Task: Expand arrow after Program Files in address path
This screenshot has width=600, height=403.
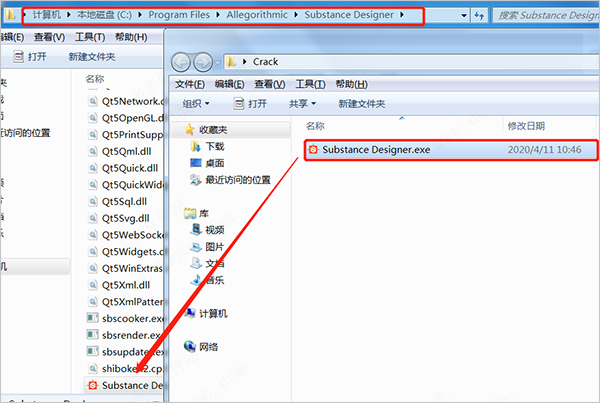Action: click(218, 15)
